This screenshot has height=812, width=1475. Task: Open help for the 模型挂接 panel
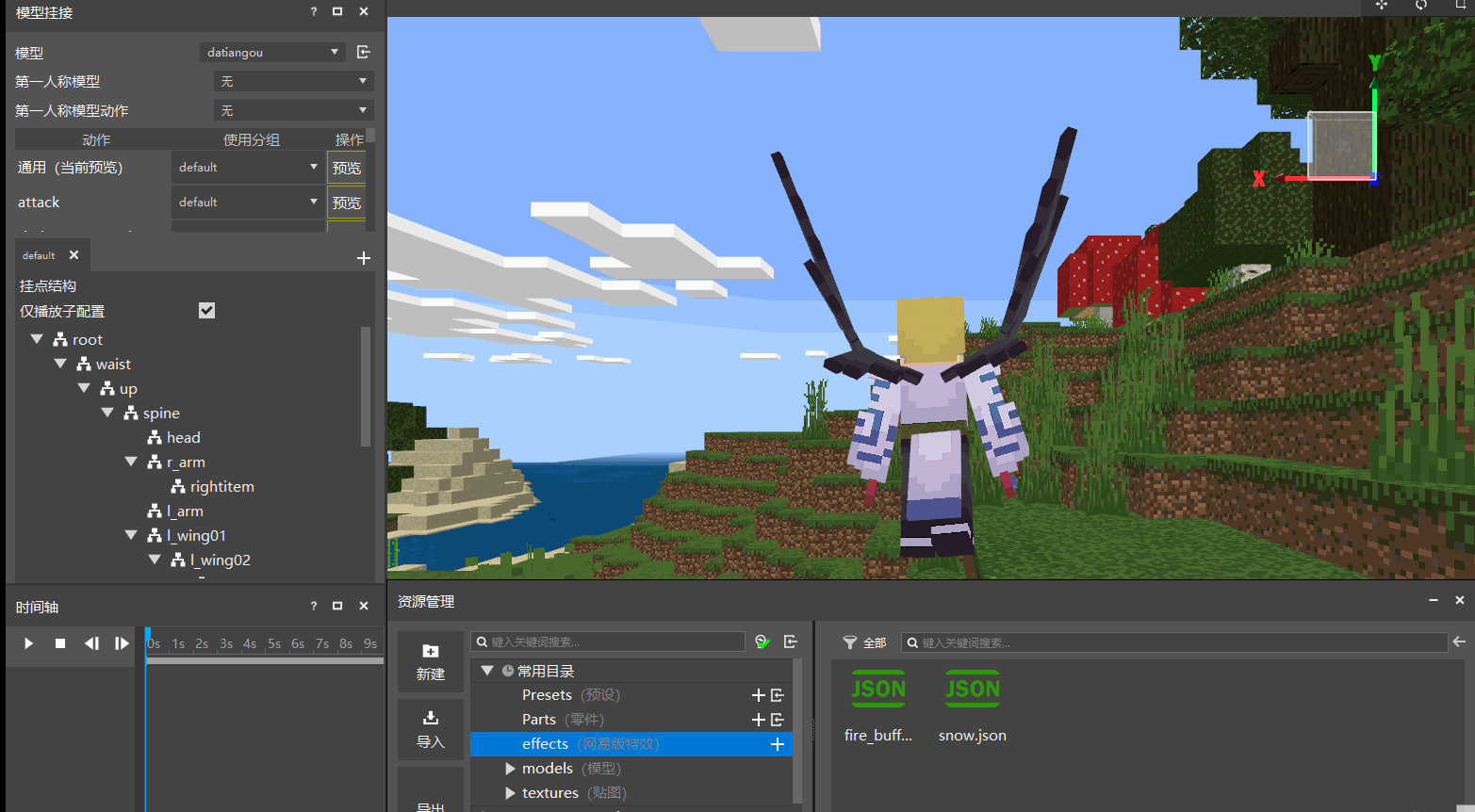tap(314, 12)
